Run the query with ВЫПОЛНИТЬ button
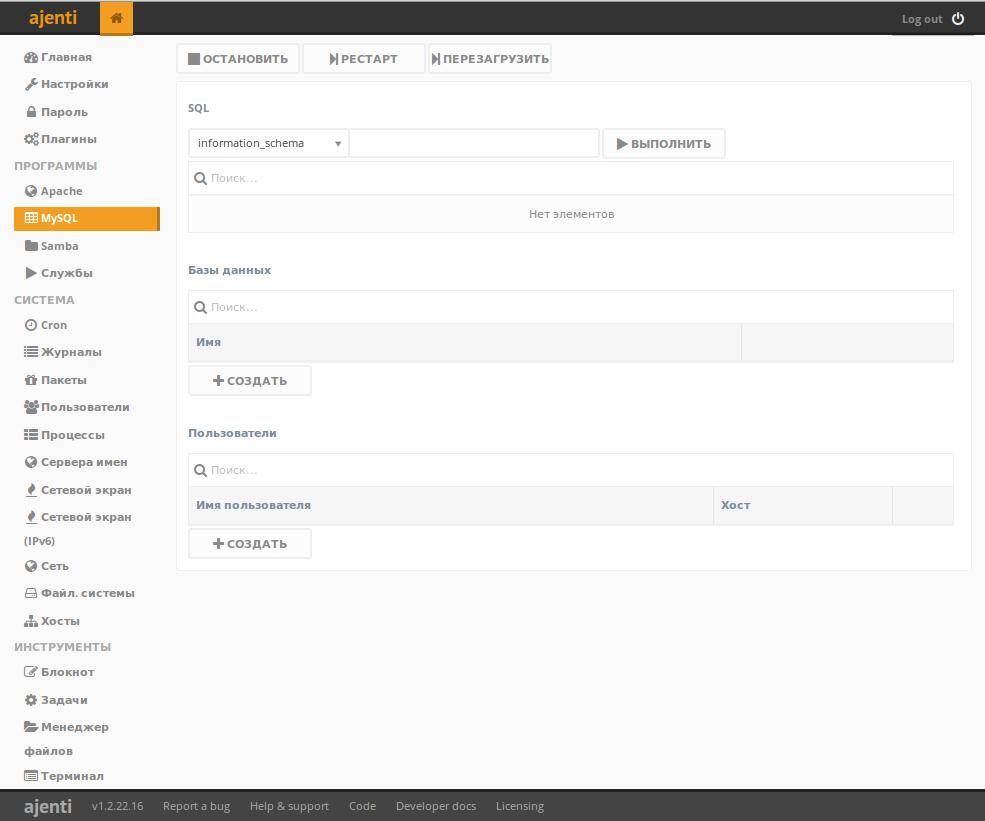The image size is (985, 821). pos(663,143)
